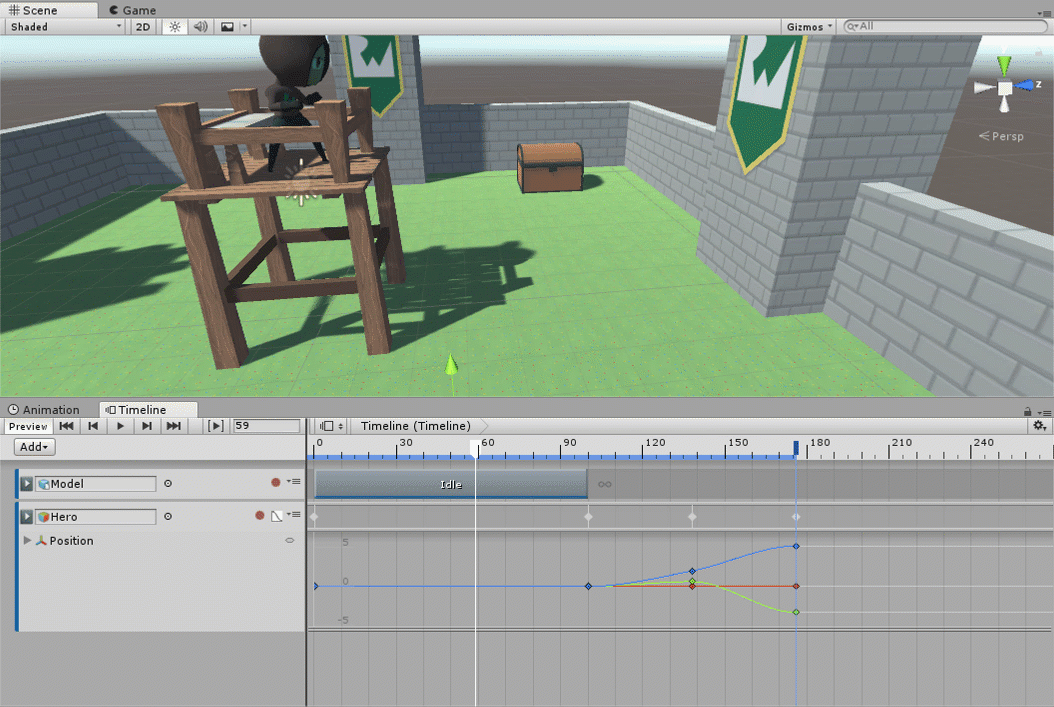Select the Hero track keyframe near frame 100
The height and width of the screenshot is (707, 1054).
click(x=588, y=517)
